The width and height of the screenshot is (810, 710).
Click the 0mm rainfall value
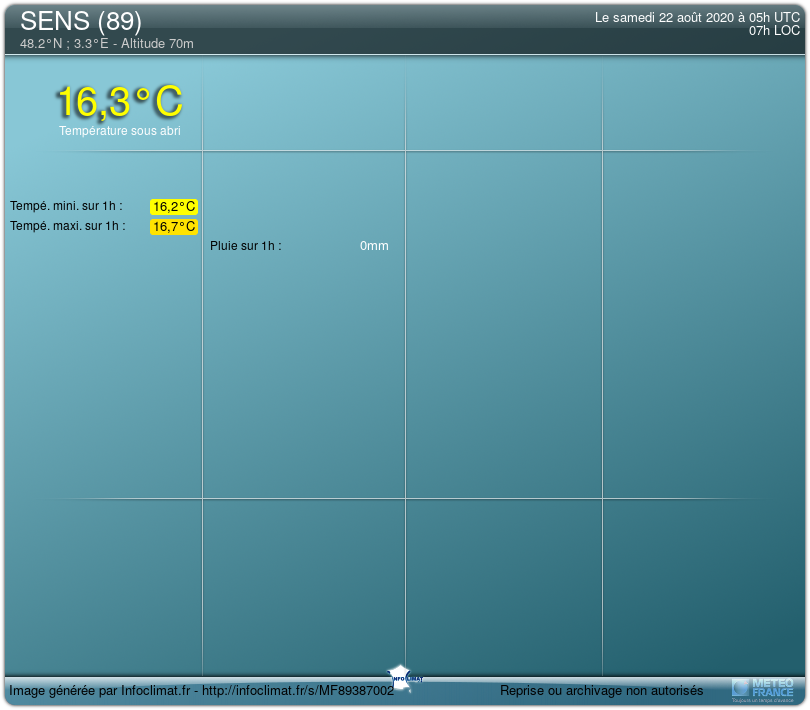374,246
